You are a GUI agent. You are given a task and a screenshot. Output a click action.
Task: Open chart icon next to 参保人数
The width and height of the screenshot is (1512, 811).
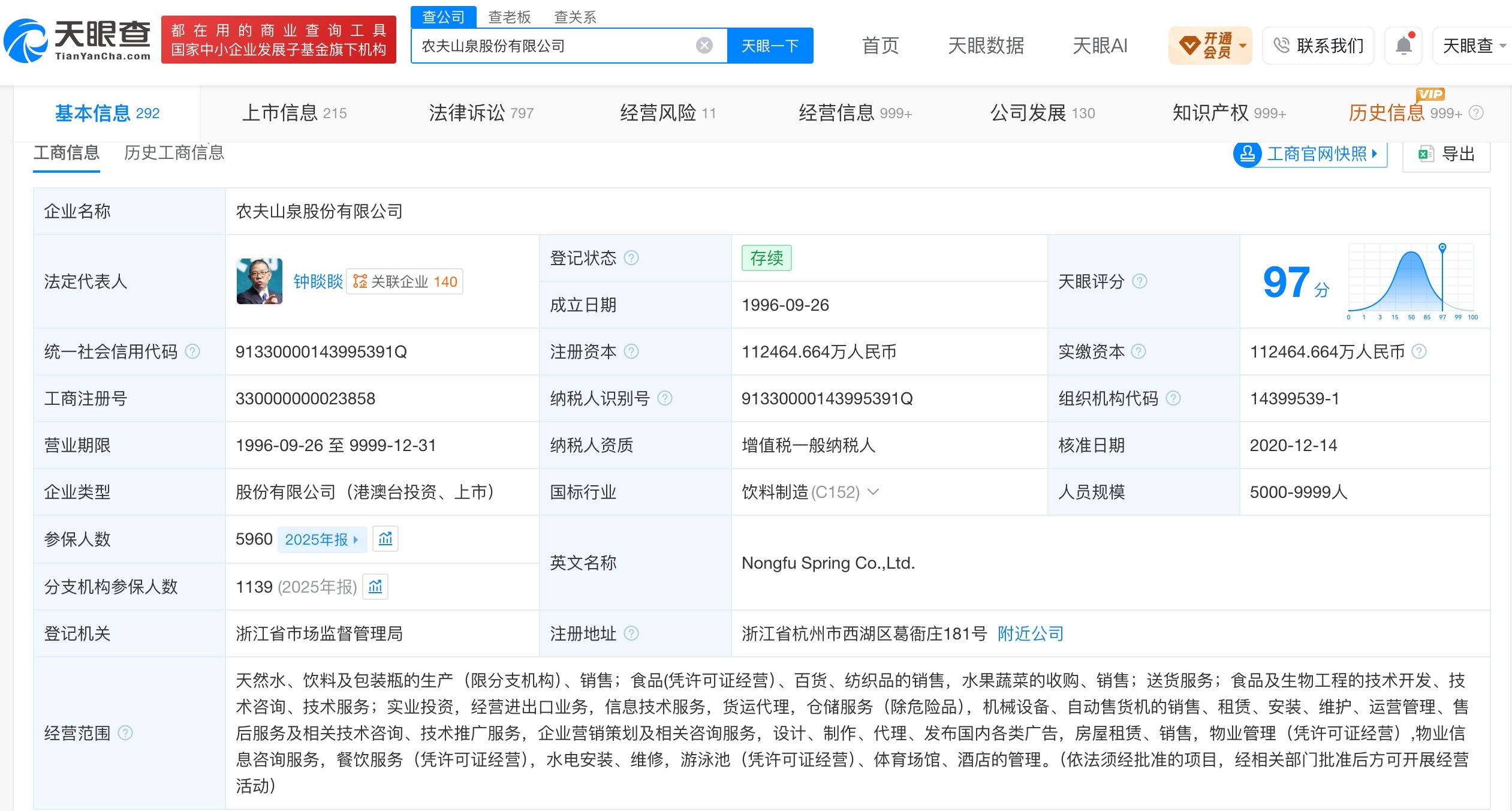click(x=385, y=539)
